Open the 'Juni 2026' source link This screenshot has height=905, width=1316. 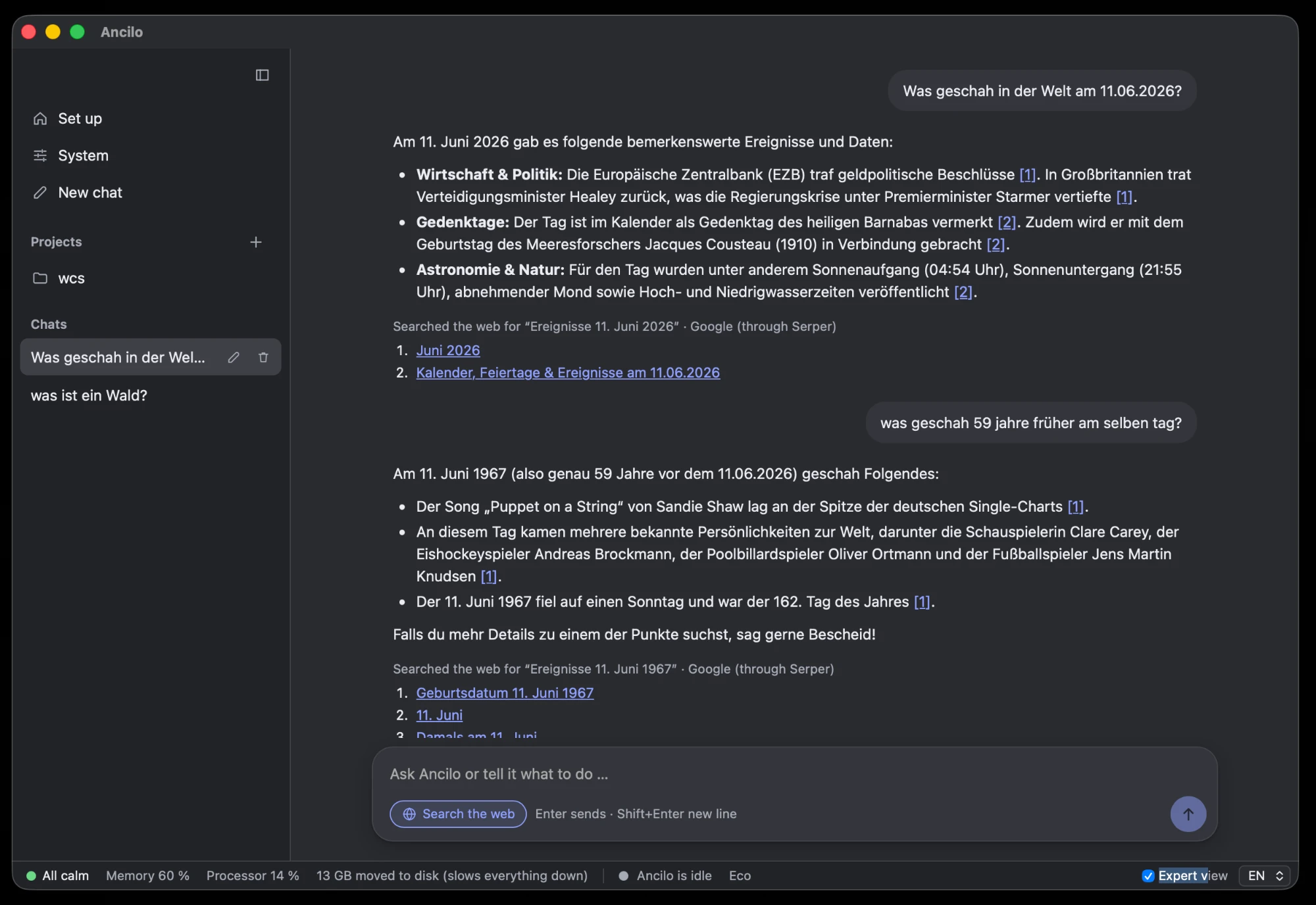pyautogui.click(x=447, y=350)
